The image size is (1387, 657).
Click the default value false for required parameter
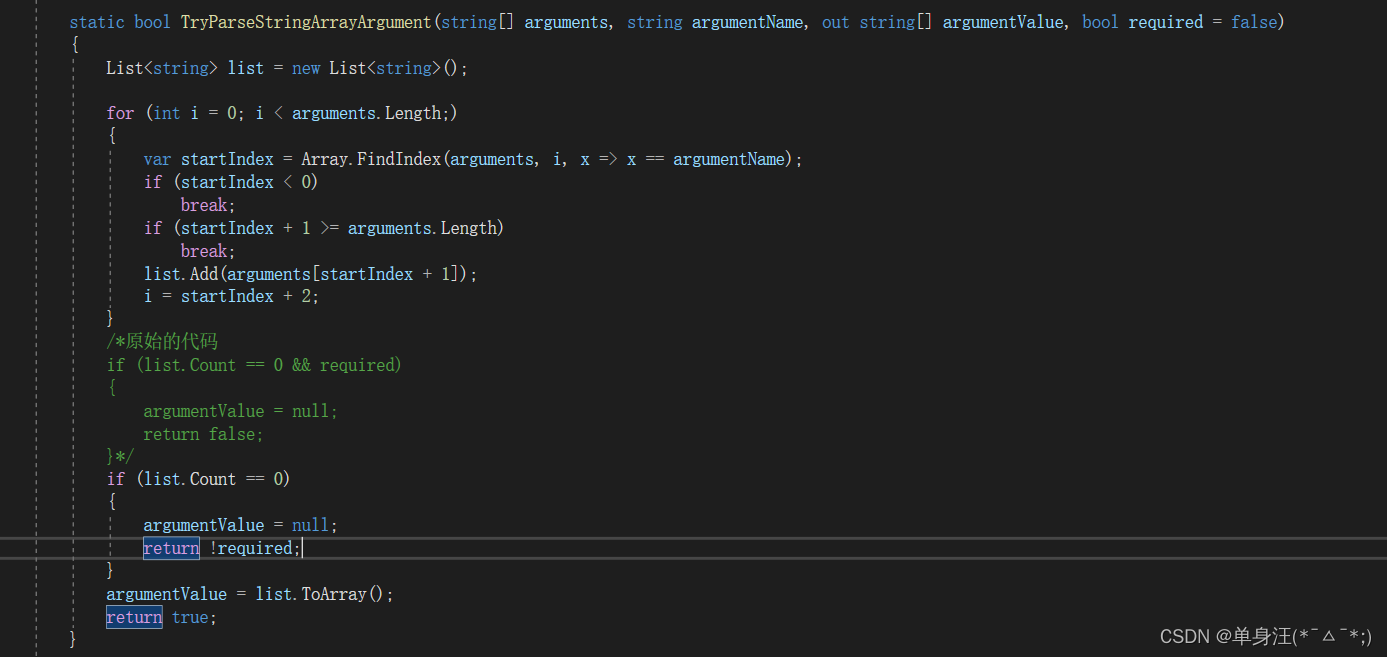coord(1253,21)
